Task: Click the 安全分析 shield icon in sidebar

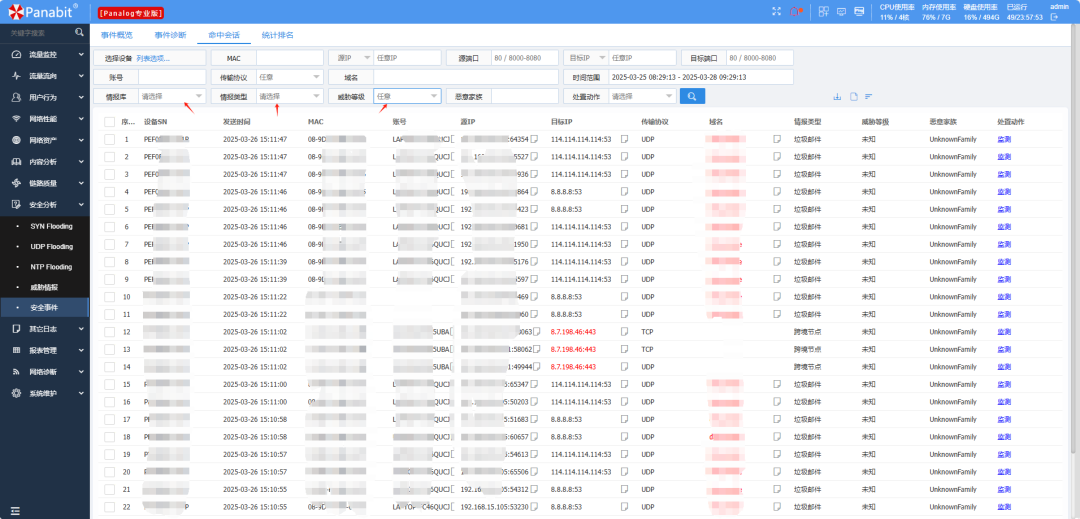Action: pyautogui.click(x=16, y=204)
